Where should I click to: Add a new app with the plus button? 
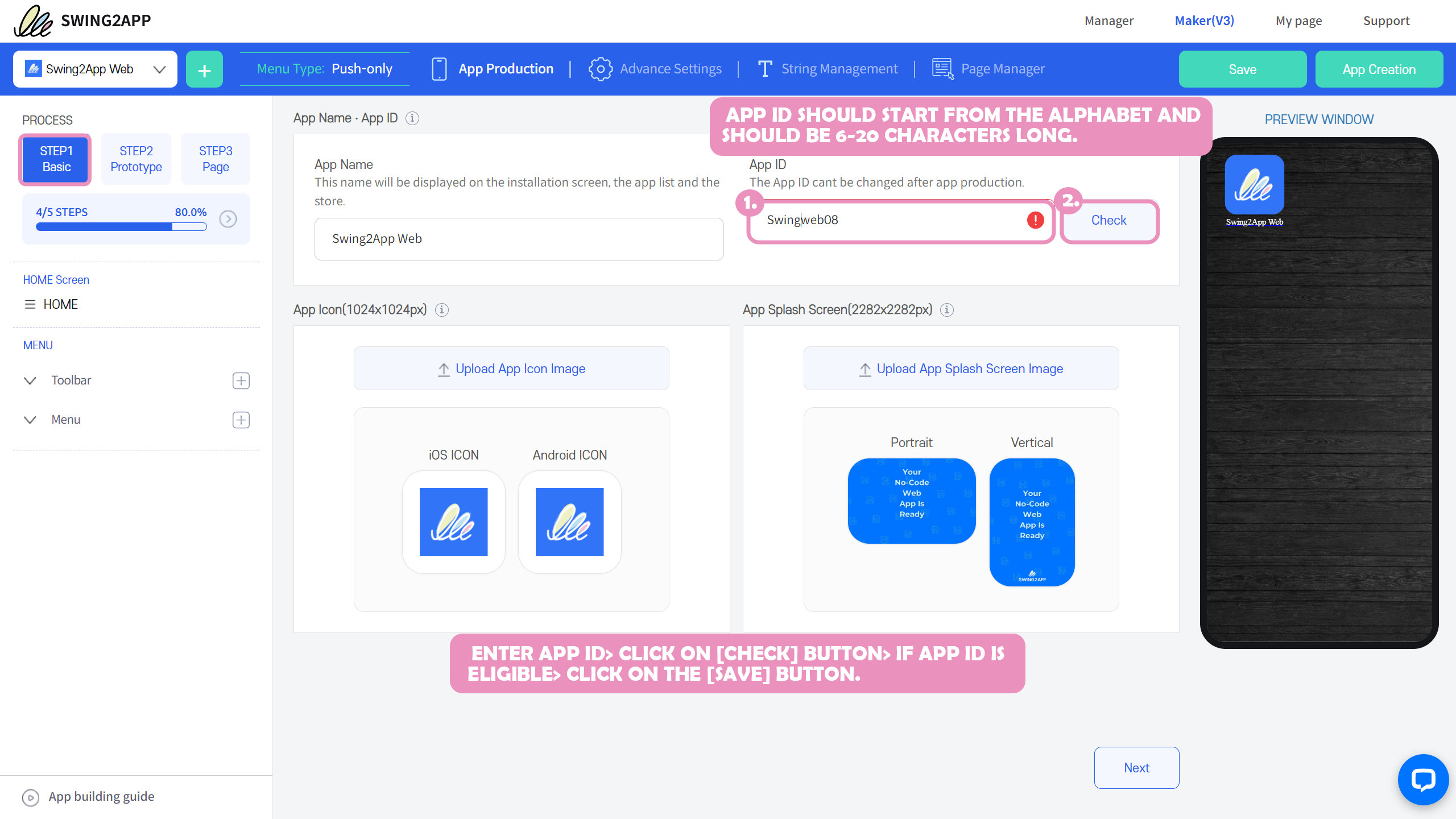pyautogui.click(x=204, y=69)
